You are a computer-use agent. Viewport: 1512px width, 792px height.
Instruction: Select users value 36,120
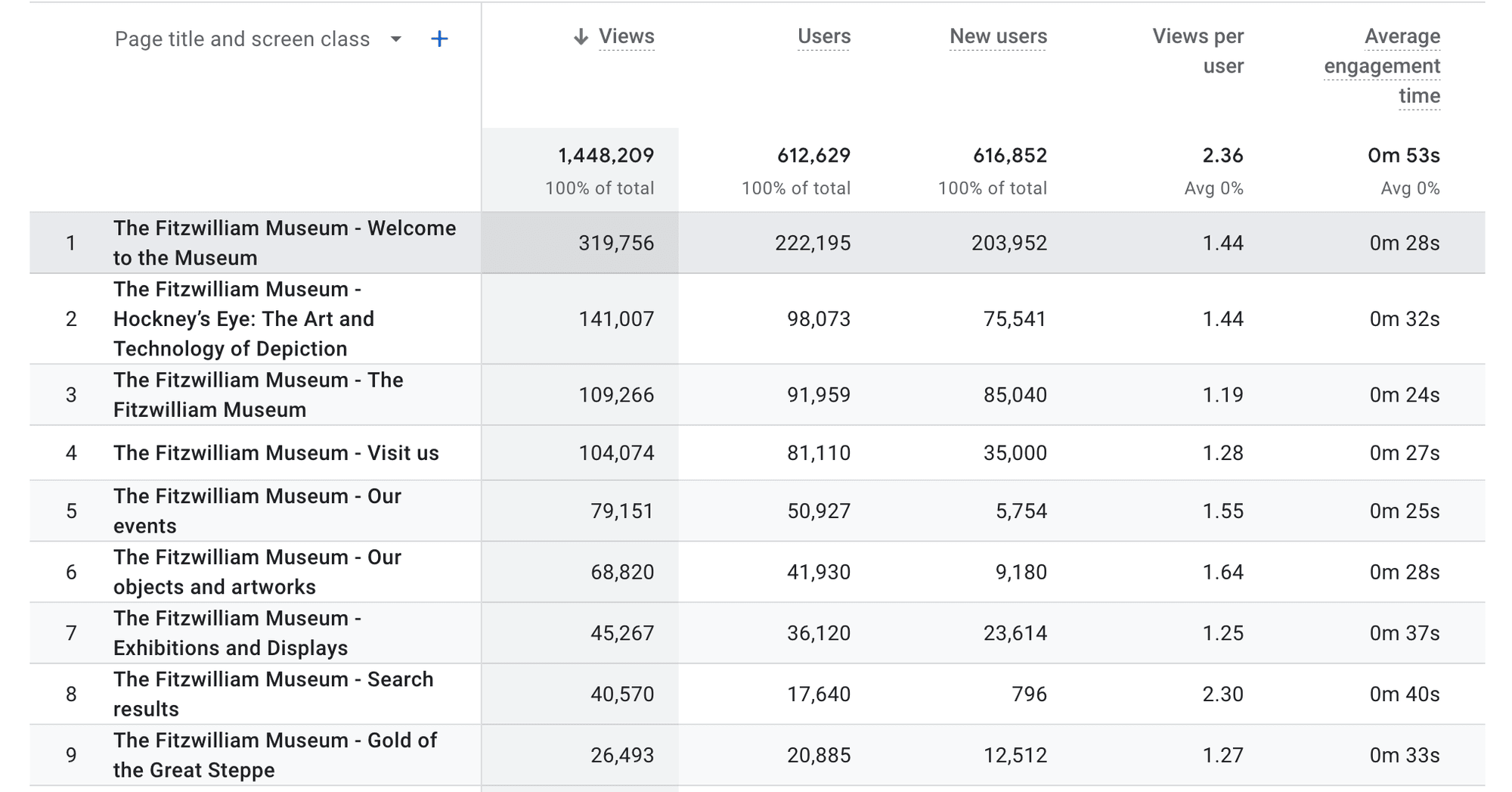pos(819,633)
